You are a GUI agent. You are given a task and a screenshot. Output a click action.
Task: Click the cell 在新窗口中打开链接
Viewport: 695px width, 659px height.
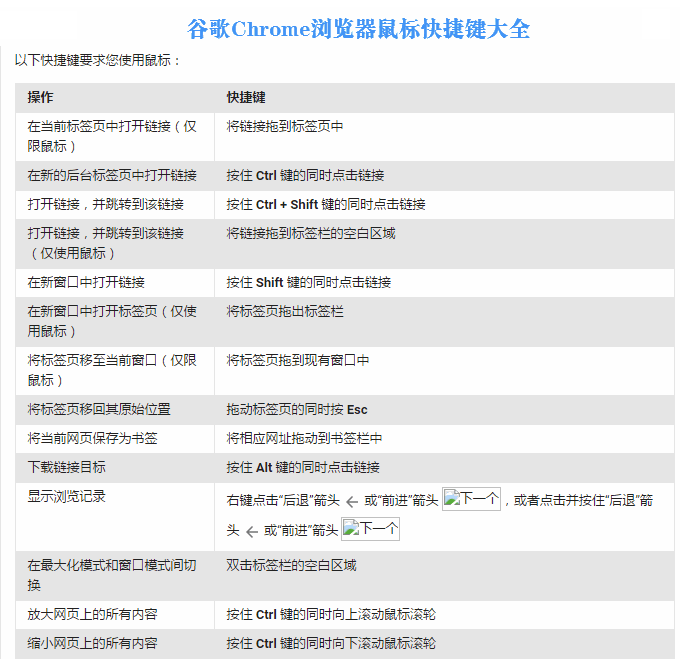[x=115, y=282]
